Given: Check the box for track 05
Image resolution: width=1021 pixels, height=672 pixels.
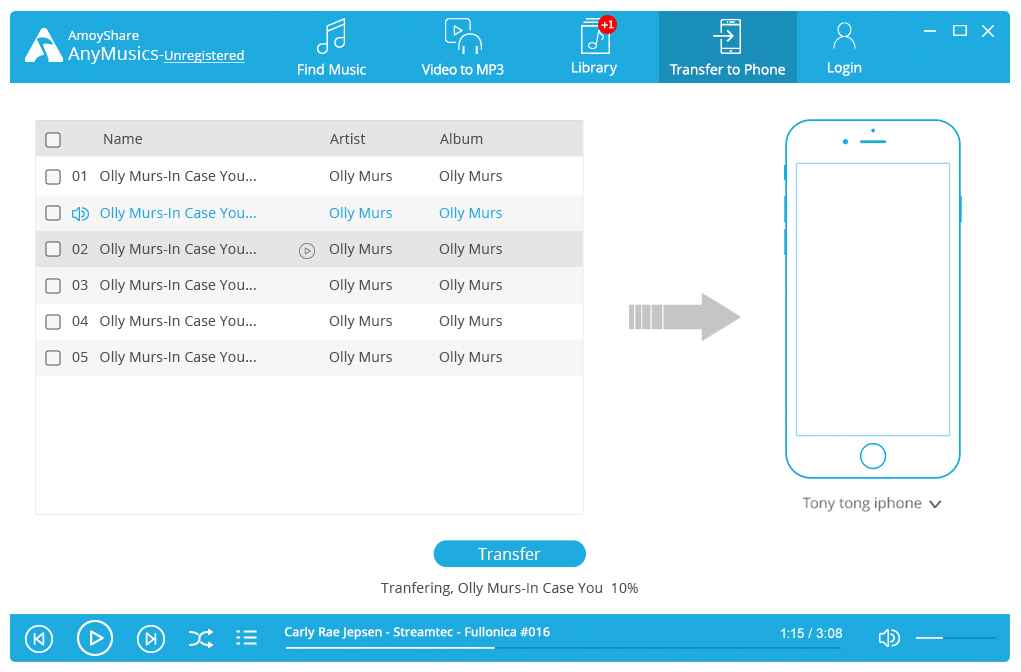Looking at the screenshot, I should [54, 358].
